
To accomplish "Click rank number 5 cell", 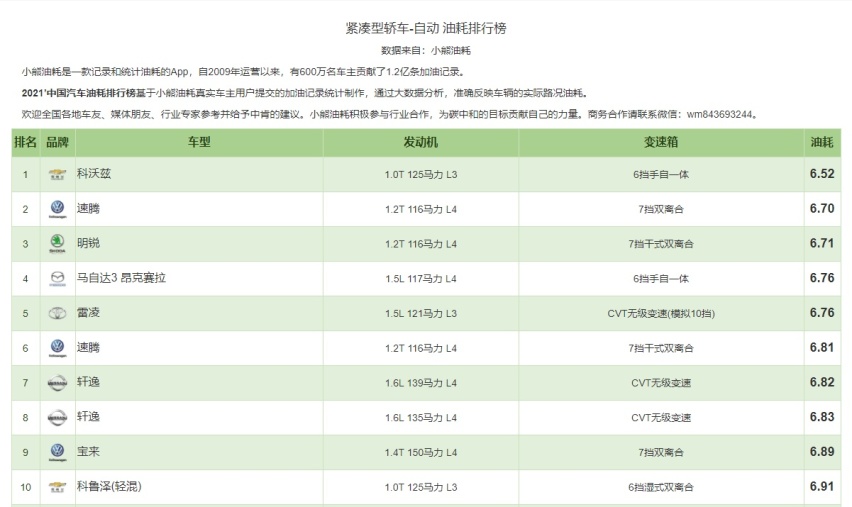I will pyautogui.click(x=26, y=314).
